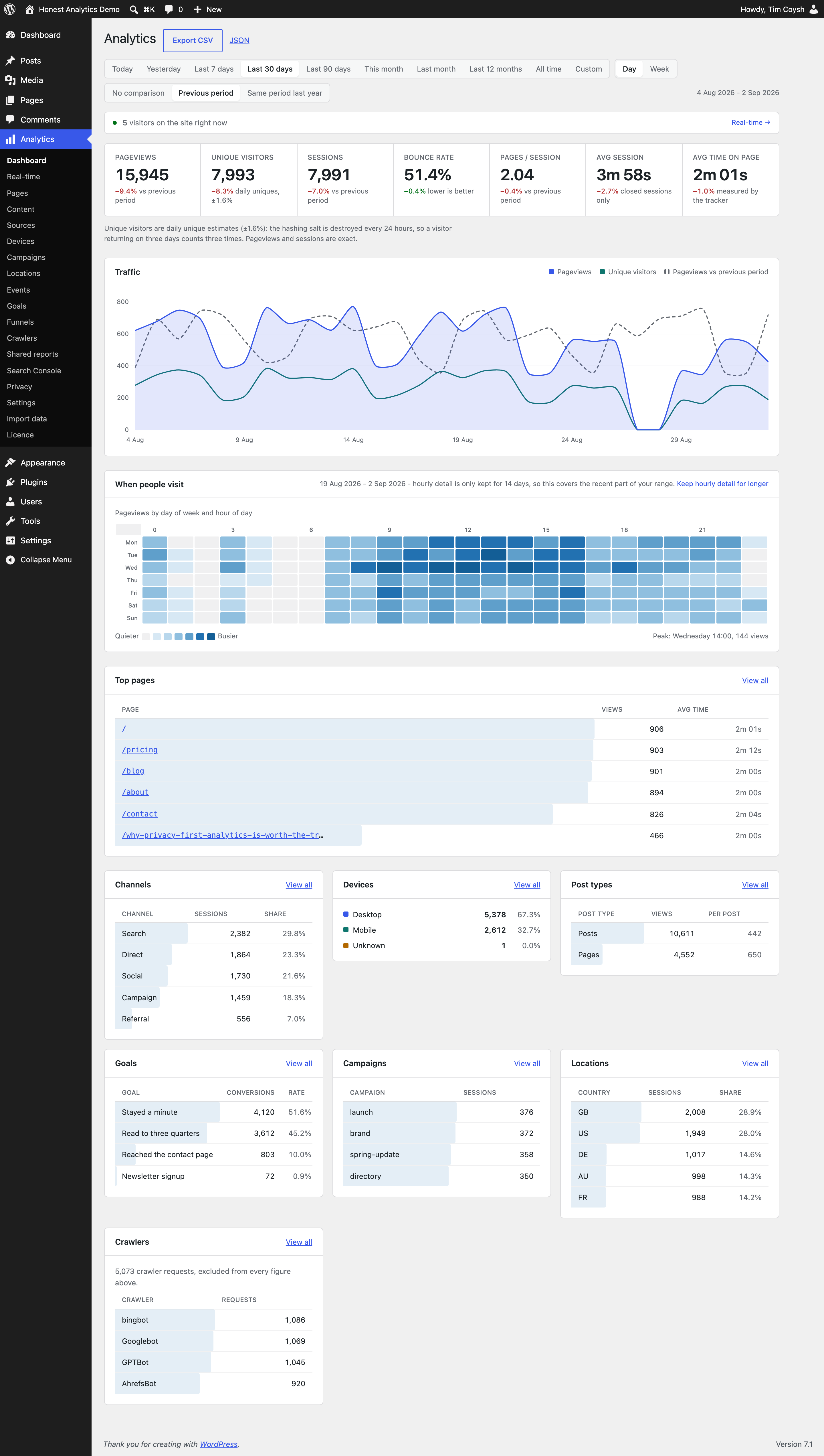Click the spring-update campaign row
The height and width of the screenshot is (1456, 824).
pyautogui.click(x=441, y=1155)
